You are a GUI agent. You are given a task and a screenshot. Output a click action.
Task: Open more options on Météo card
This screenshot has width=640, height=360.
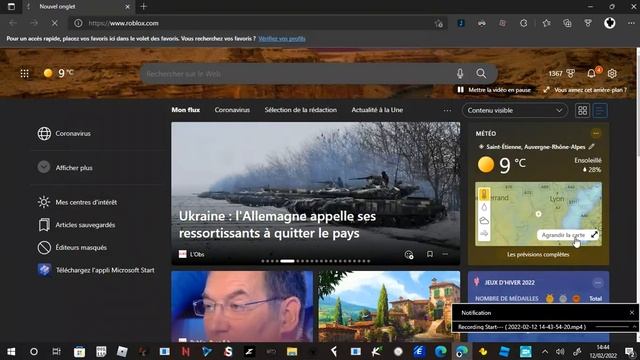(x=596, y=133)
